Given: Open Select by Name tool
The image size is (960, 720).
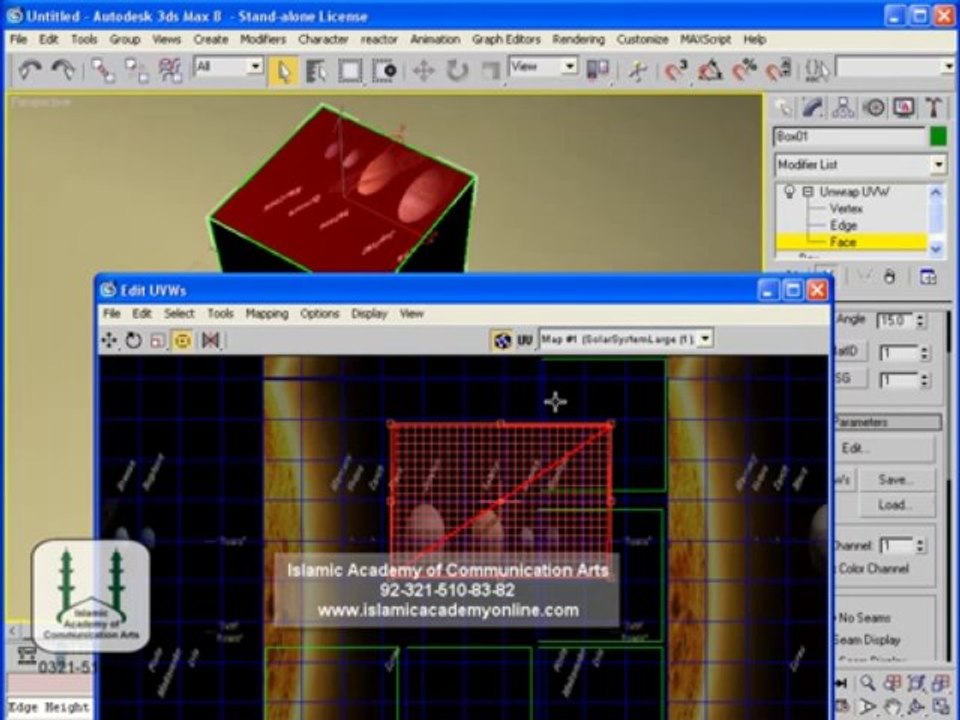Looking at the screenshot, I should click(316, 71).
